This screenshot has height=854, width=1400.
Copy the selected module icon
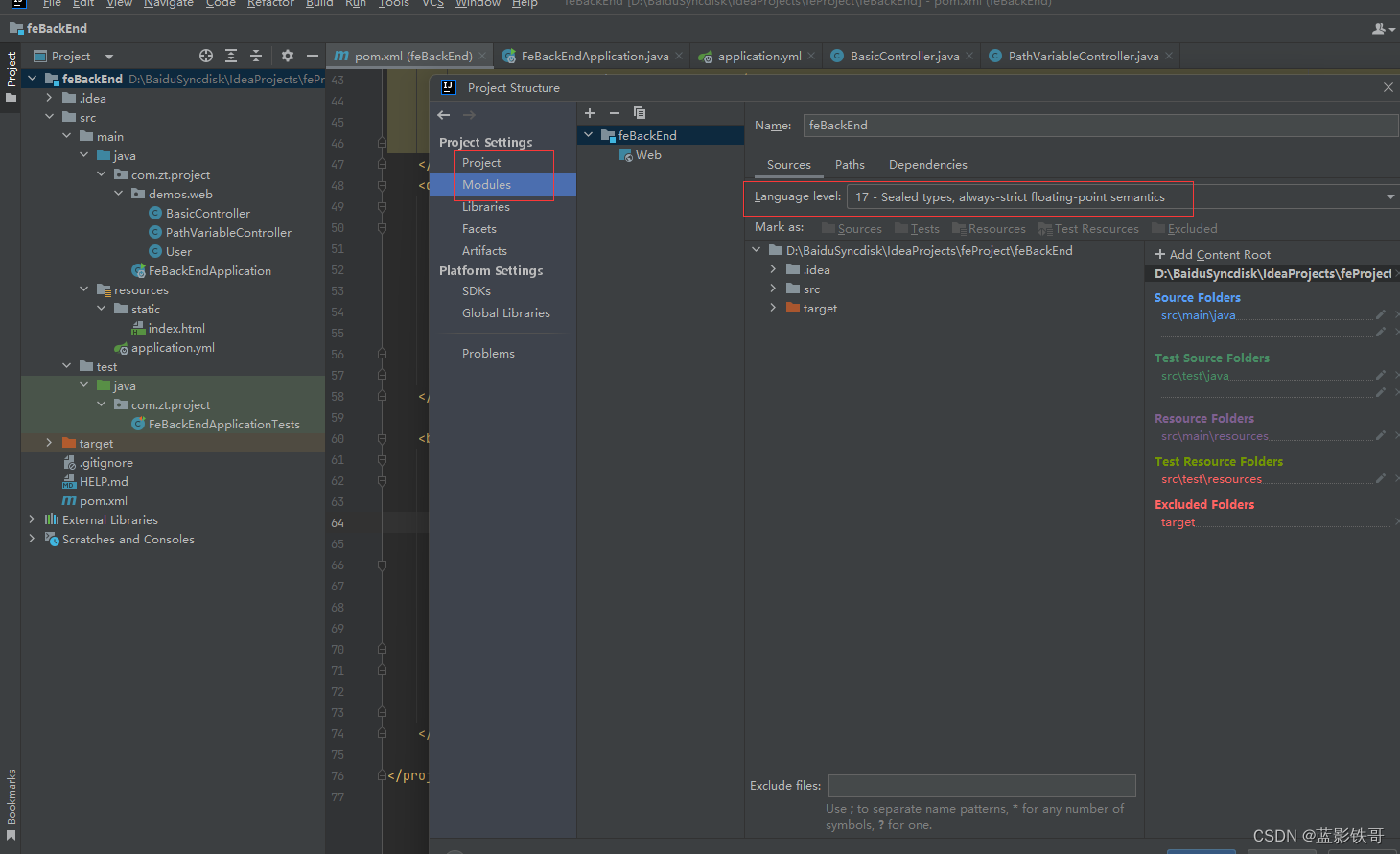640,113
